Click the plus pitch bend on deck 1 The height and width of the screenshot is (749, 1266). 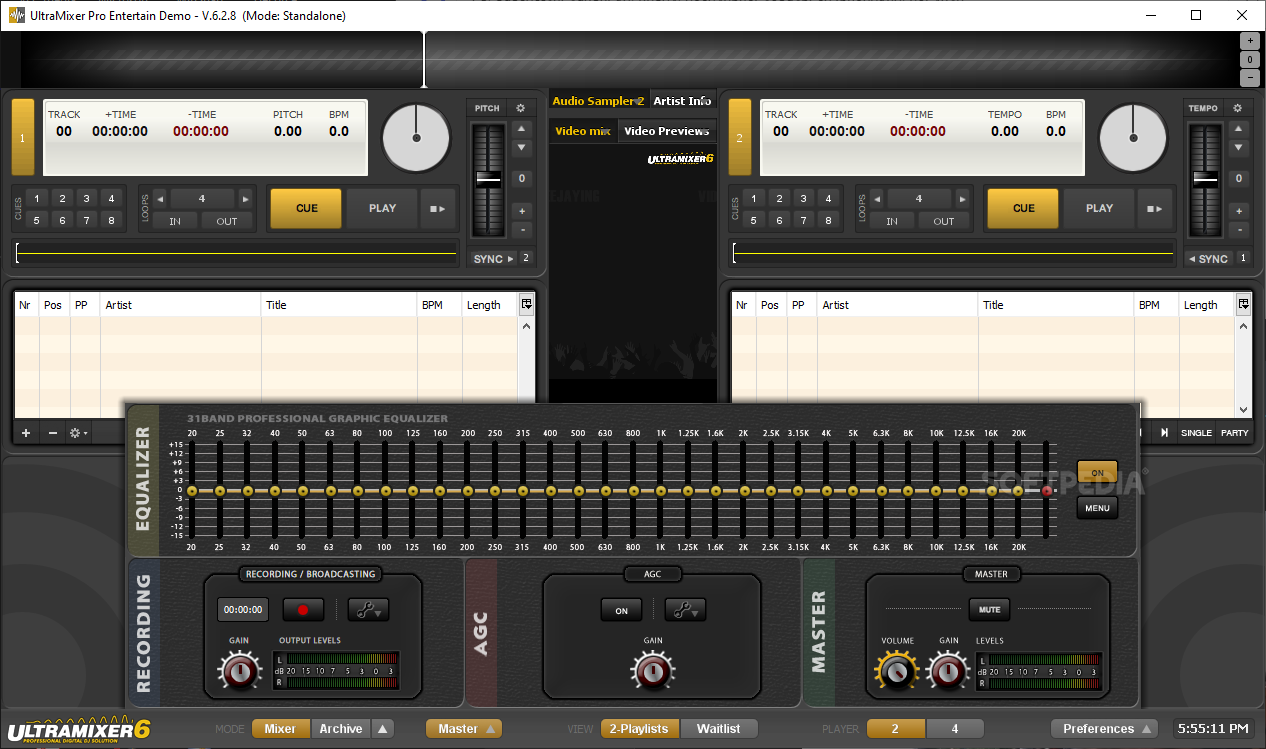click(x=521, y=211)
